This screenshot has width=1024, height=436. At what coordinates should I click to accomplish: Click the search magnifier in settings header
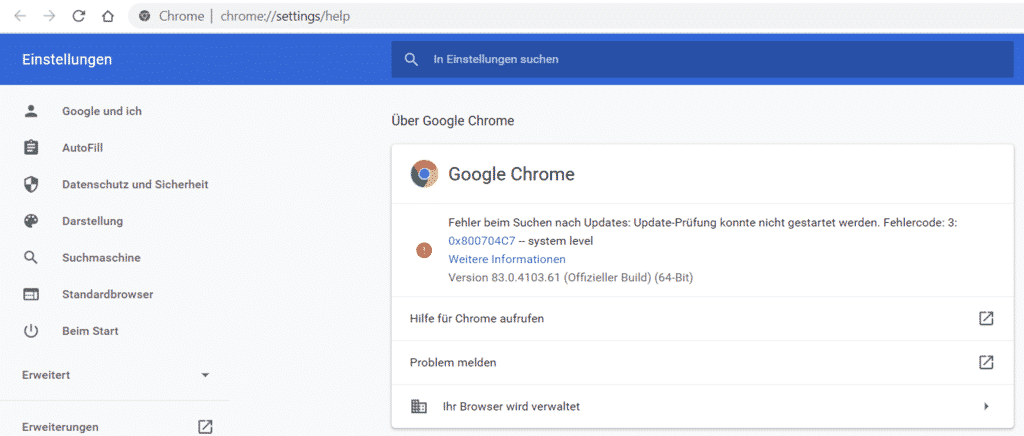tap(411, 59)
